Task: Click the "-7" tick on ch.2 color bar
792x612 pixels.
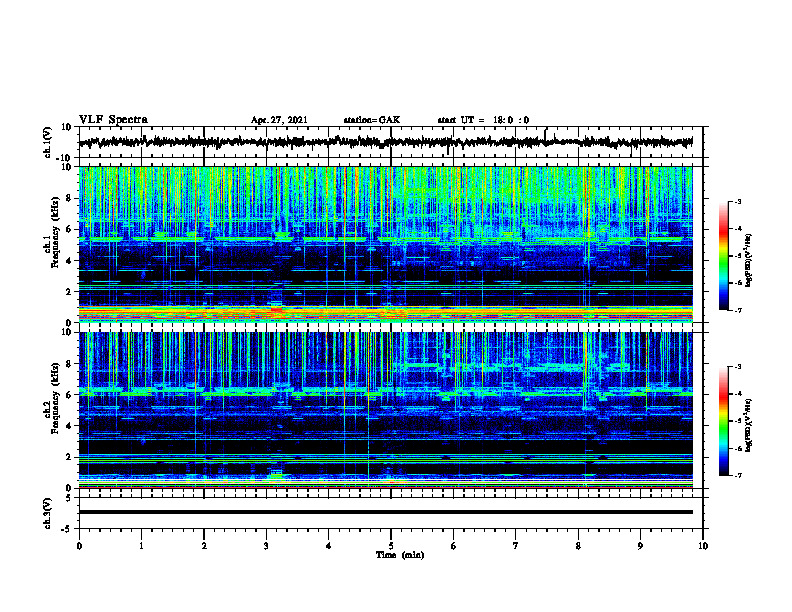Action: [737, 475]
